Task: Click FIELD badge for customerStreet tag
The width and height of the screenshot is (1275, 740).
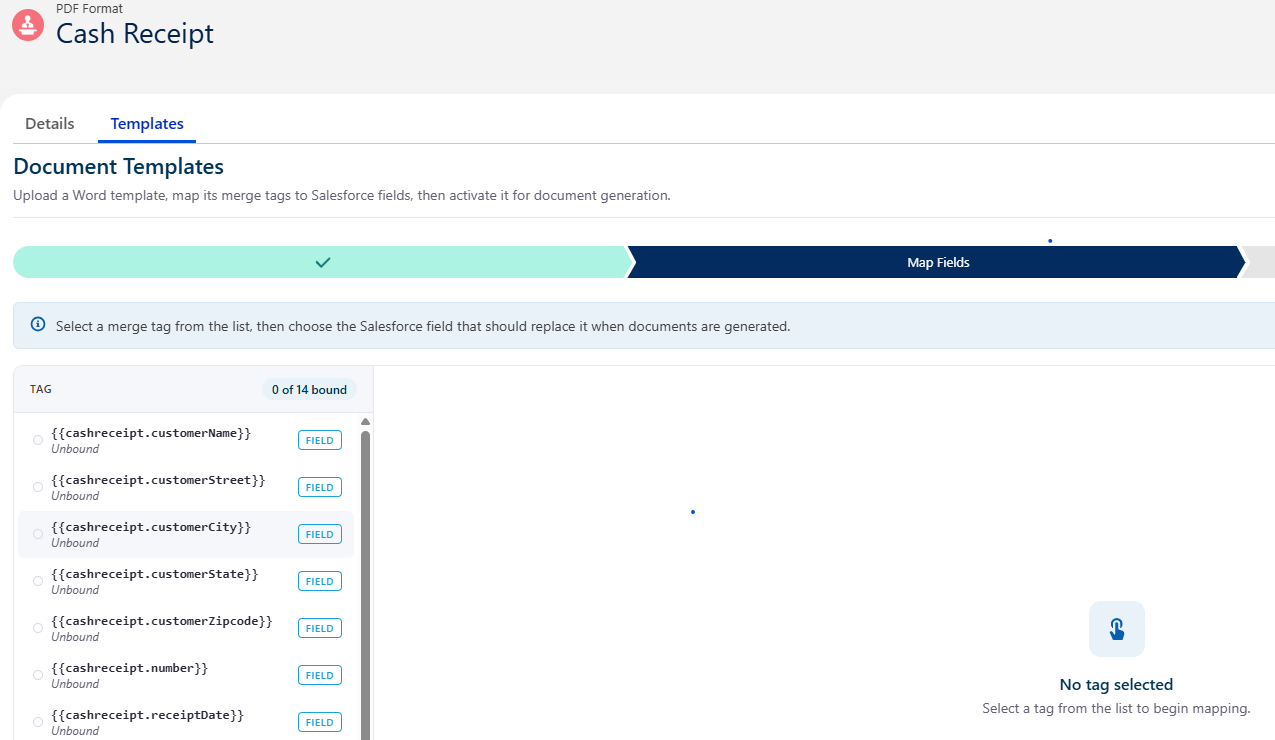Action: (320, 487)
